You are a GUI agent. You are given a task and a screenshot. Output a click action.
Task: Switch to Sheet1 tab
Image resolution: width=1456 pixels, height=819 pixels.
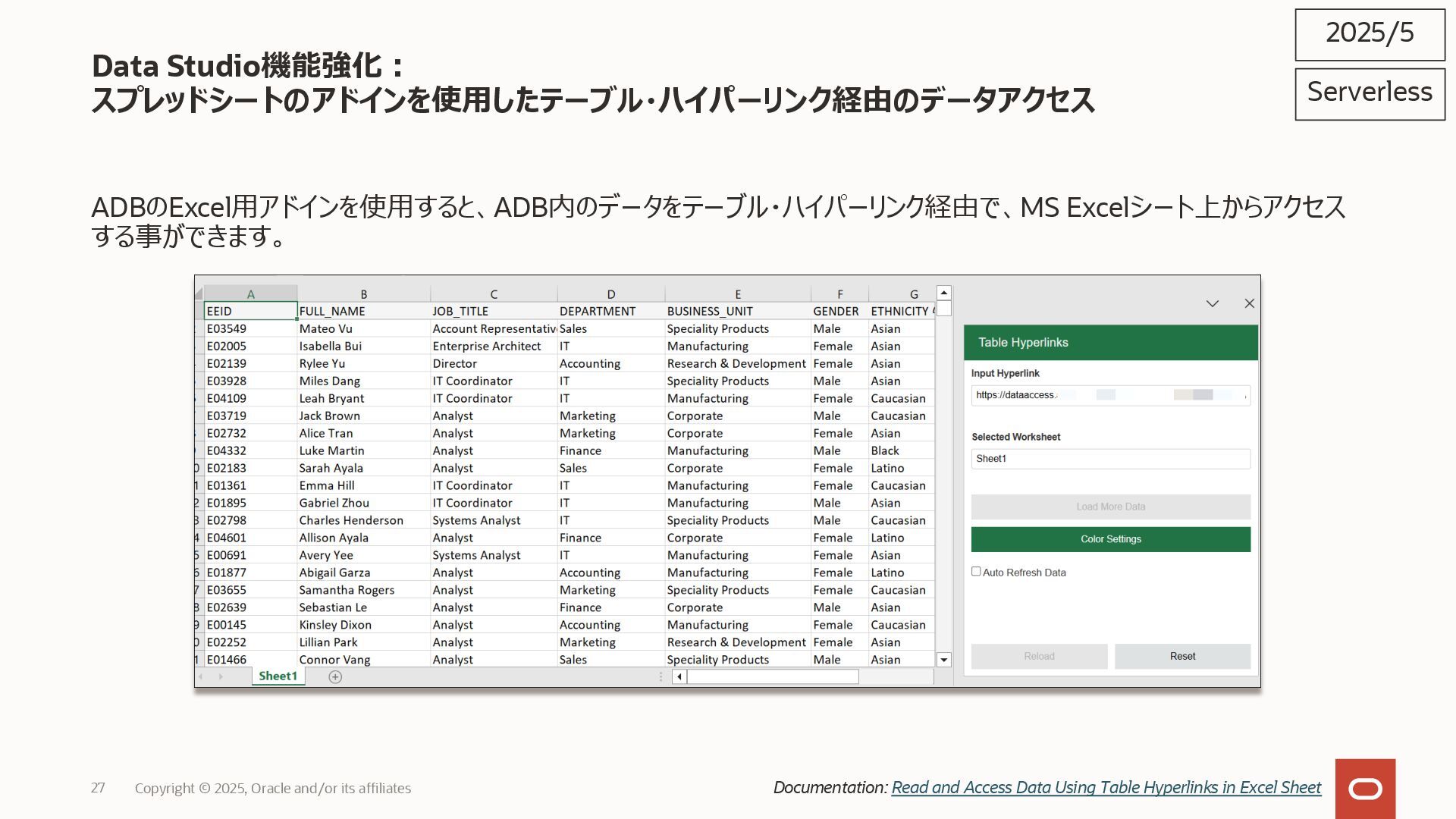(x=278, y=676)
